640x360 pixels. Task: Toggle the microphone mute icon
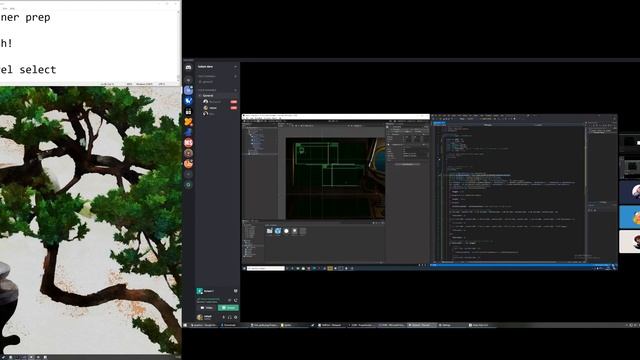223,317
